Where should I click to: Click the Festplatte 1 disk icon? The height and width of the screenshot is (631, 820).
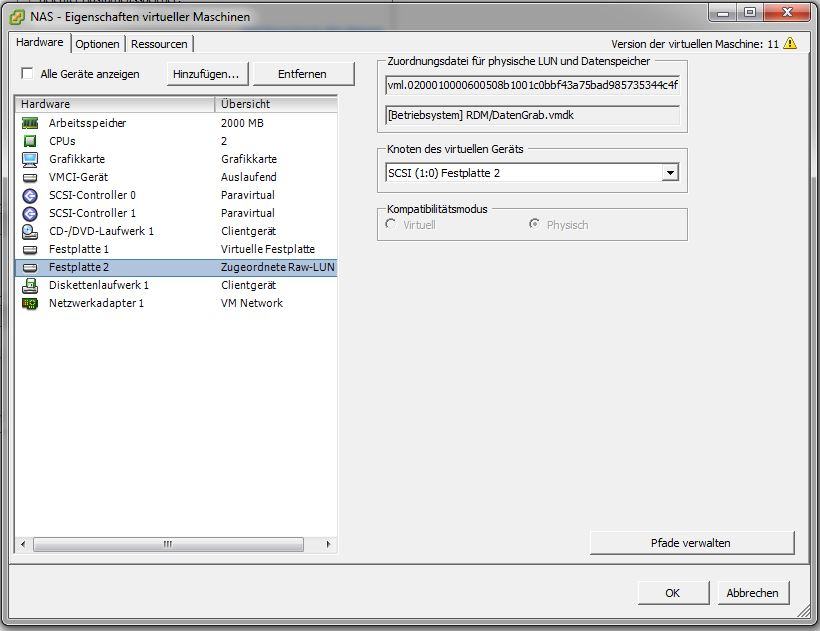click(30, 249)
